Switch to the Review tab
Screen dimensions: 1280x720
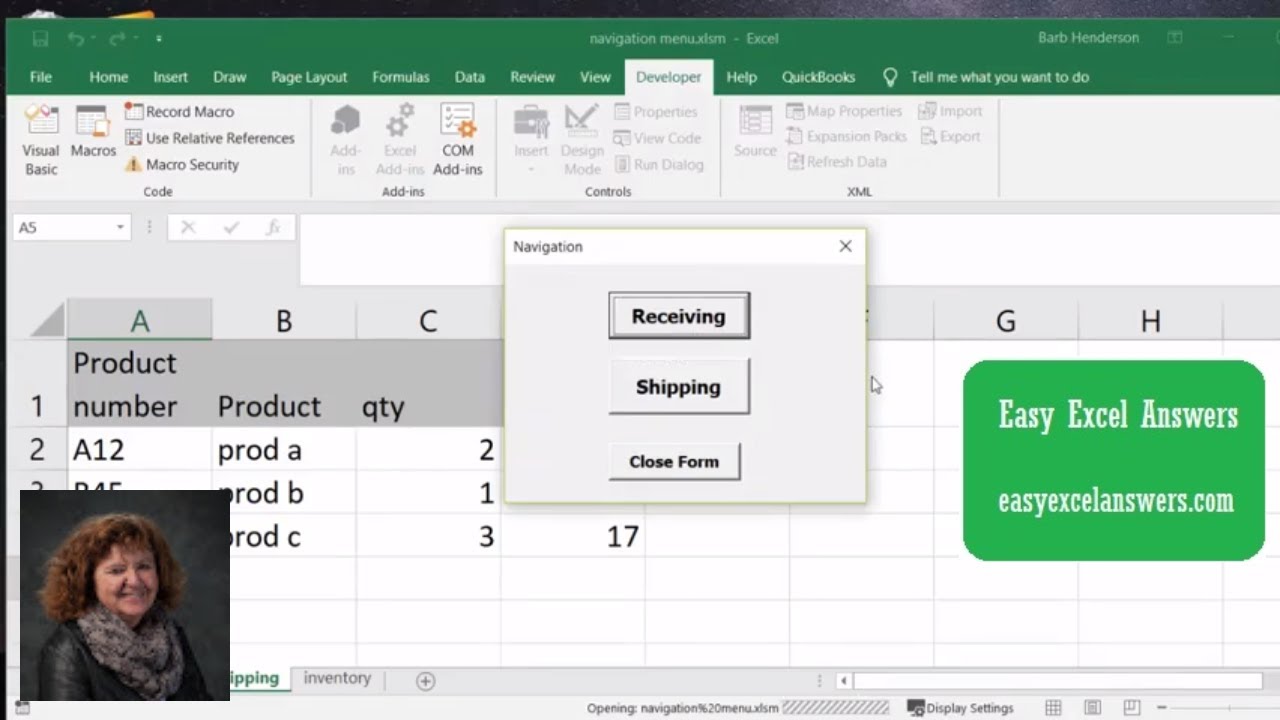pyautogui.click(x=532, y=77)
